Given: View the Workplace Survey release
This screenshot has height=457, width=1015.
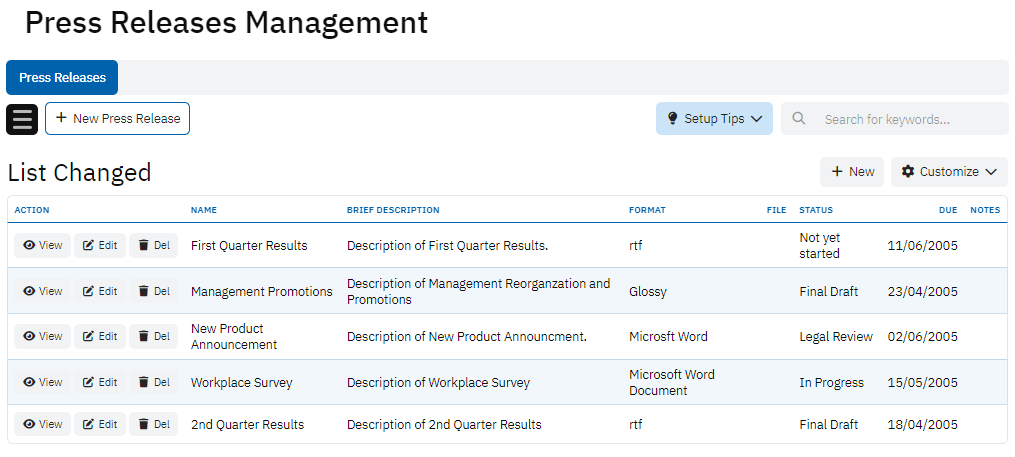Looking at the screenshot, I should pyautogui.click(x=43, y=382).
